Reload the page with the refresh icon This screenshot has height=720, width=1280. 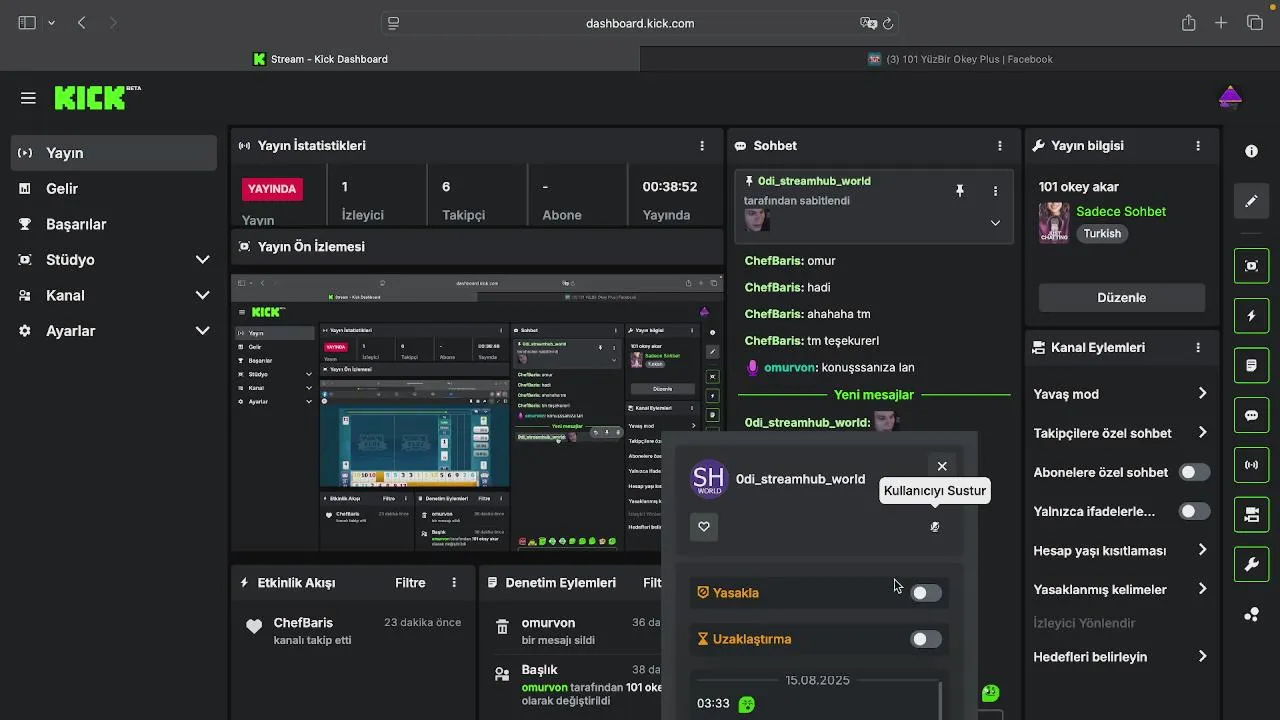(888, 23)
